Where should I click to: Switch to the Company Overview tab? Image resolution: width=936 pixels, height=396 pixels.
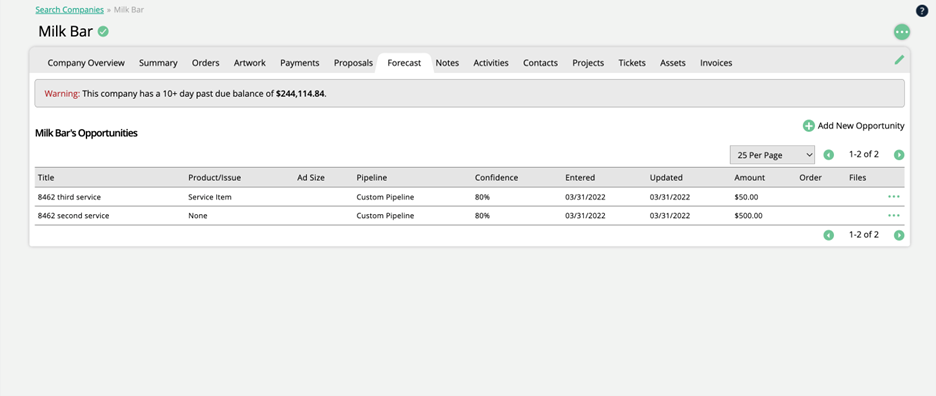(x=86, y=63)
